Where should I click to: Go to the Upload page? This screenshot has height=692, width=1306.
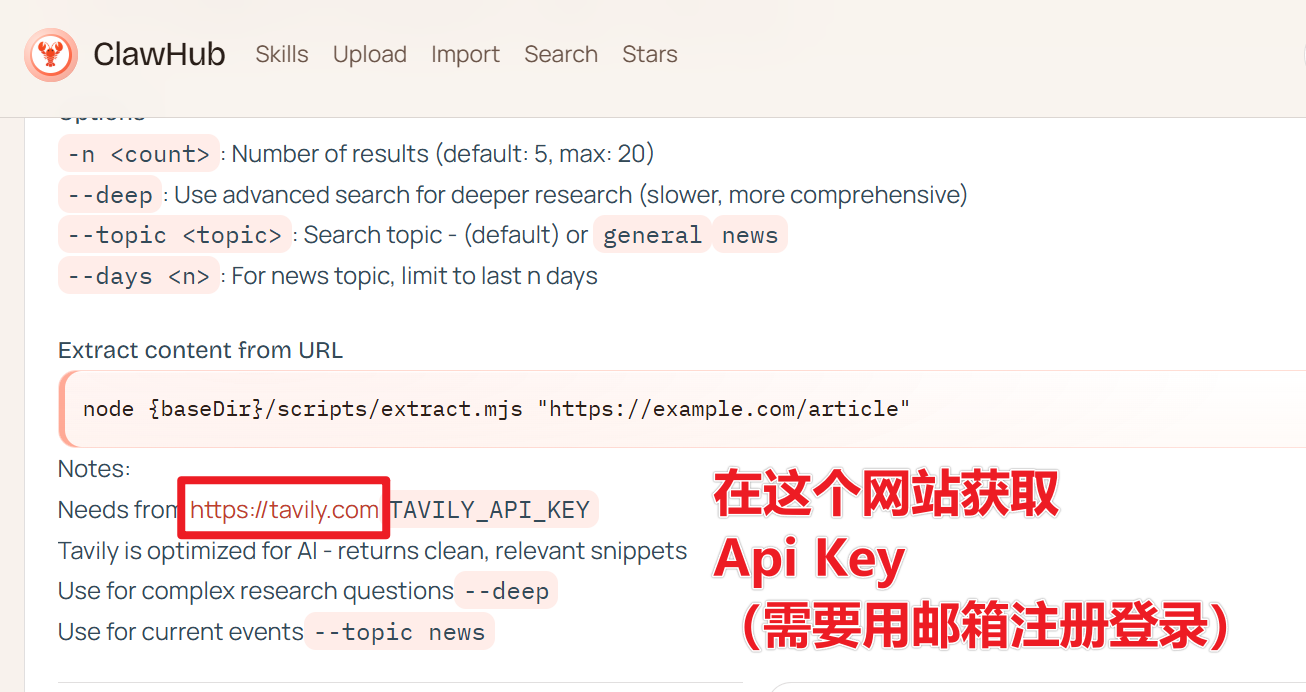tap(370, 54)
